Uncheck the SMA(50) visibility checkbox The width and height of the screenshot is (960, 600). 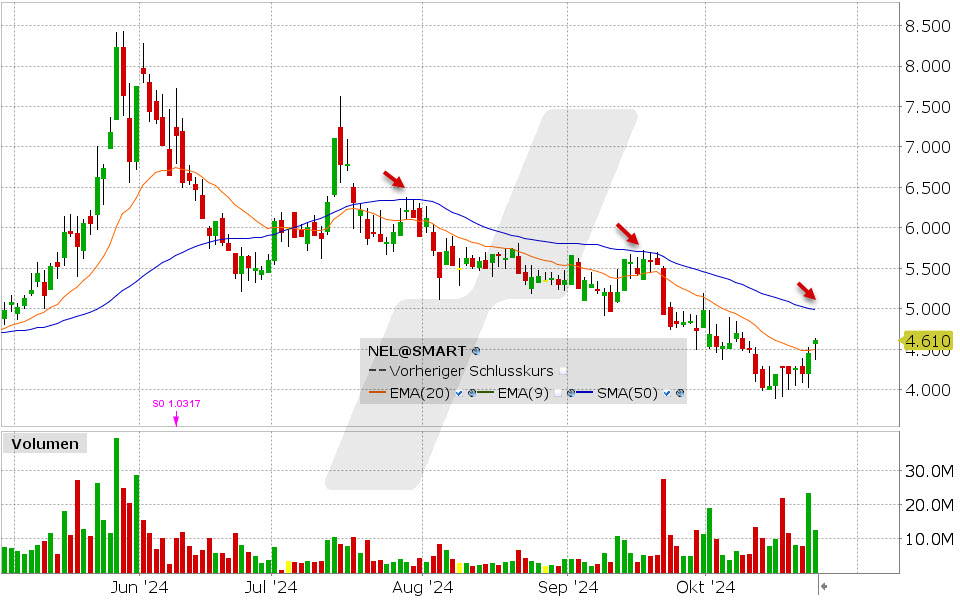[x=667, y=393]
